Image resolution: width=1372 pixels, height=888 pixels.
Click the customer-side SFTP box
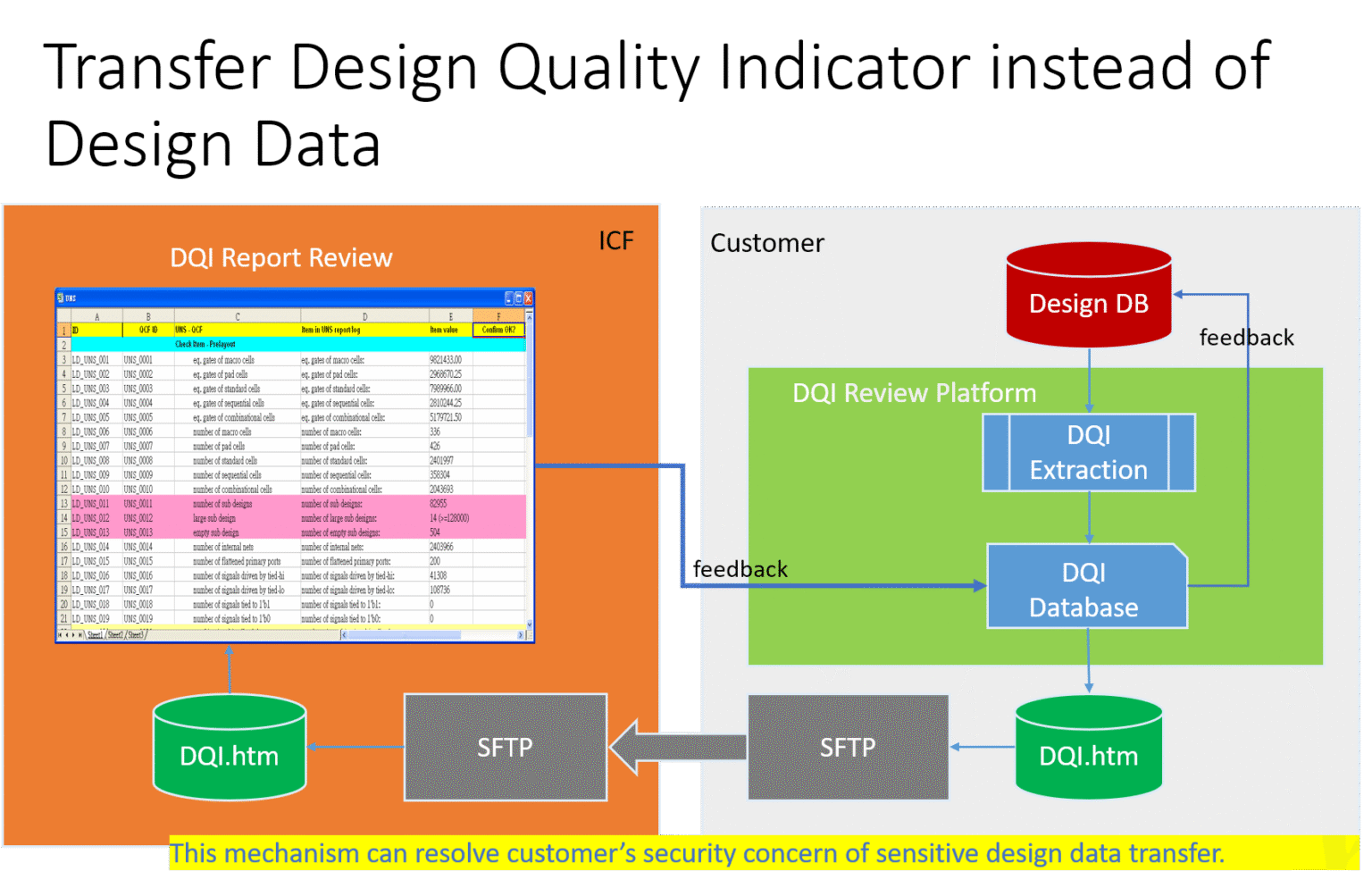[848, 747]
